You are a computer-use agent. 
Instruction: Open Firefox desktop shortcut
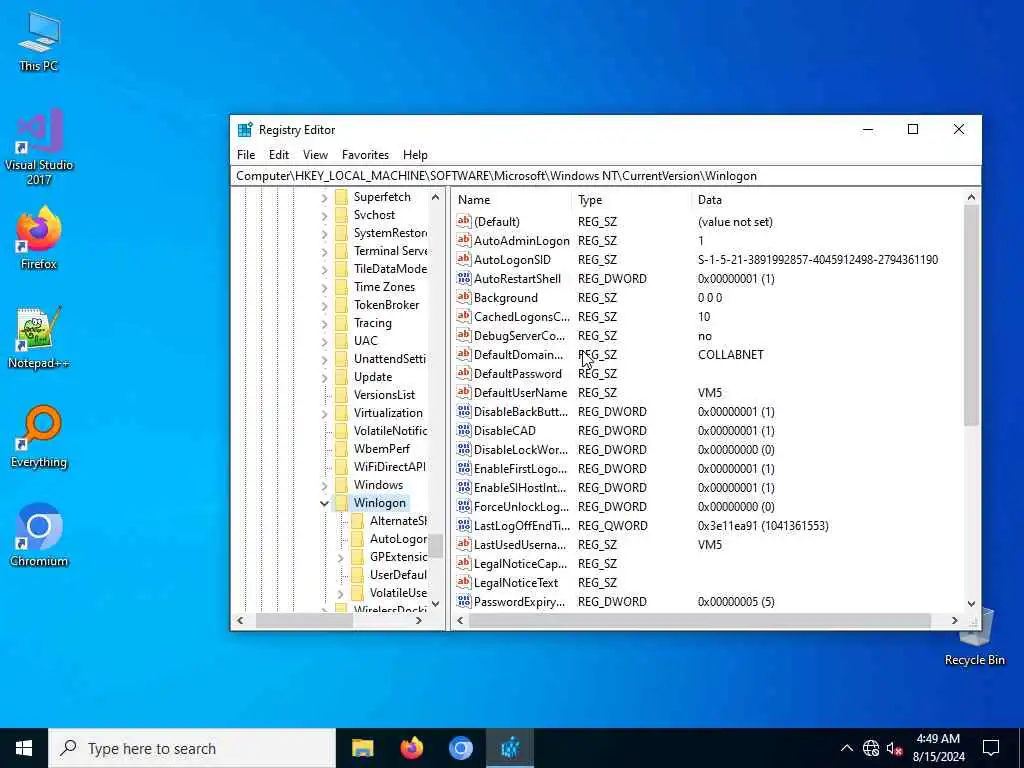pos(39,238)
